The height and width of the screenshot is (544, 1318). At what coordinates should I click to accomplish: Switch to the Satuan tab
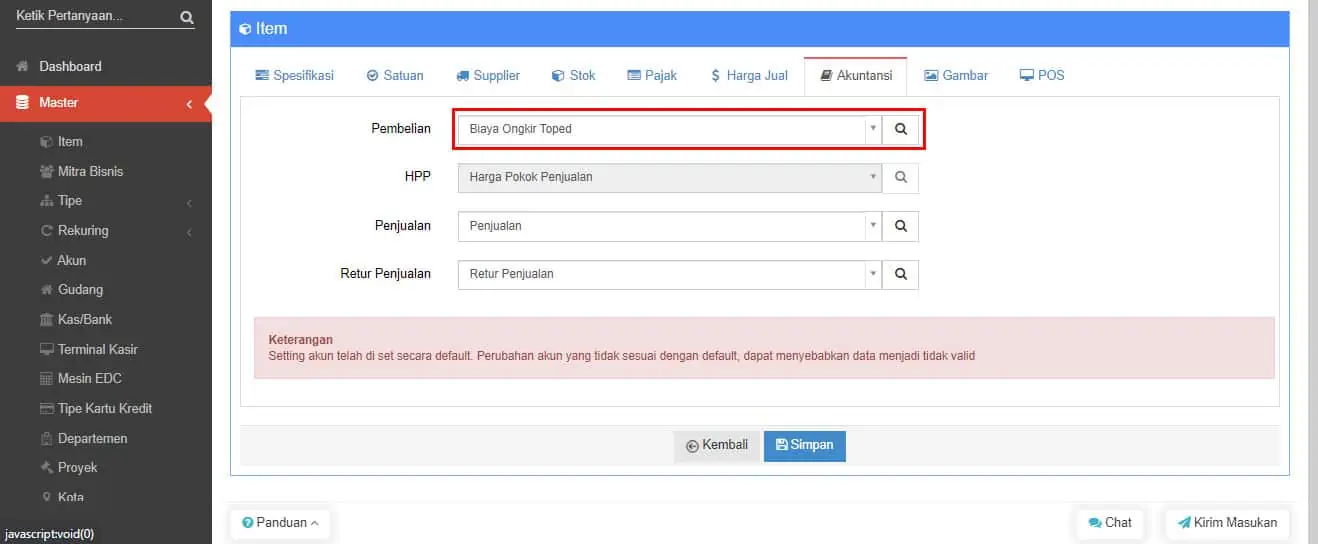pos(395,75)
